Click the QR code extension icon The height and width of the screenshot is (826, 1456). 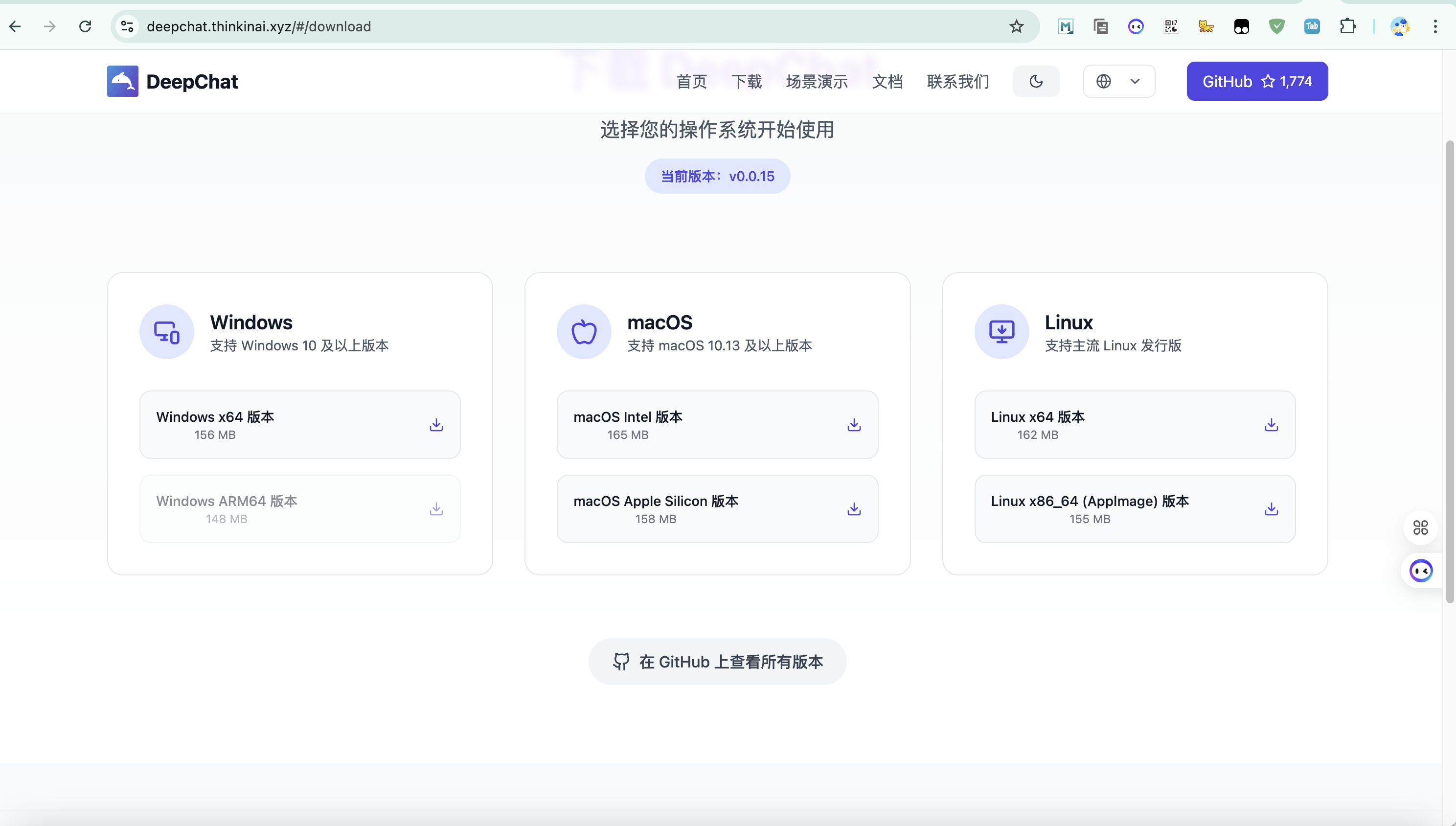point(1171,26)
